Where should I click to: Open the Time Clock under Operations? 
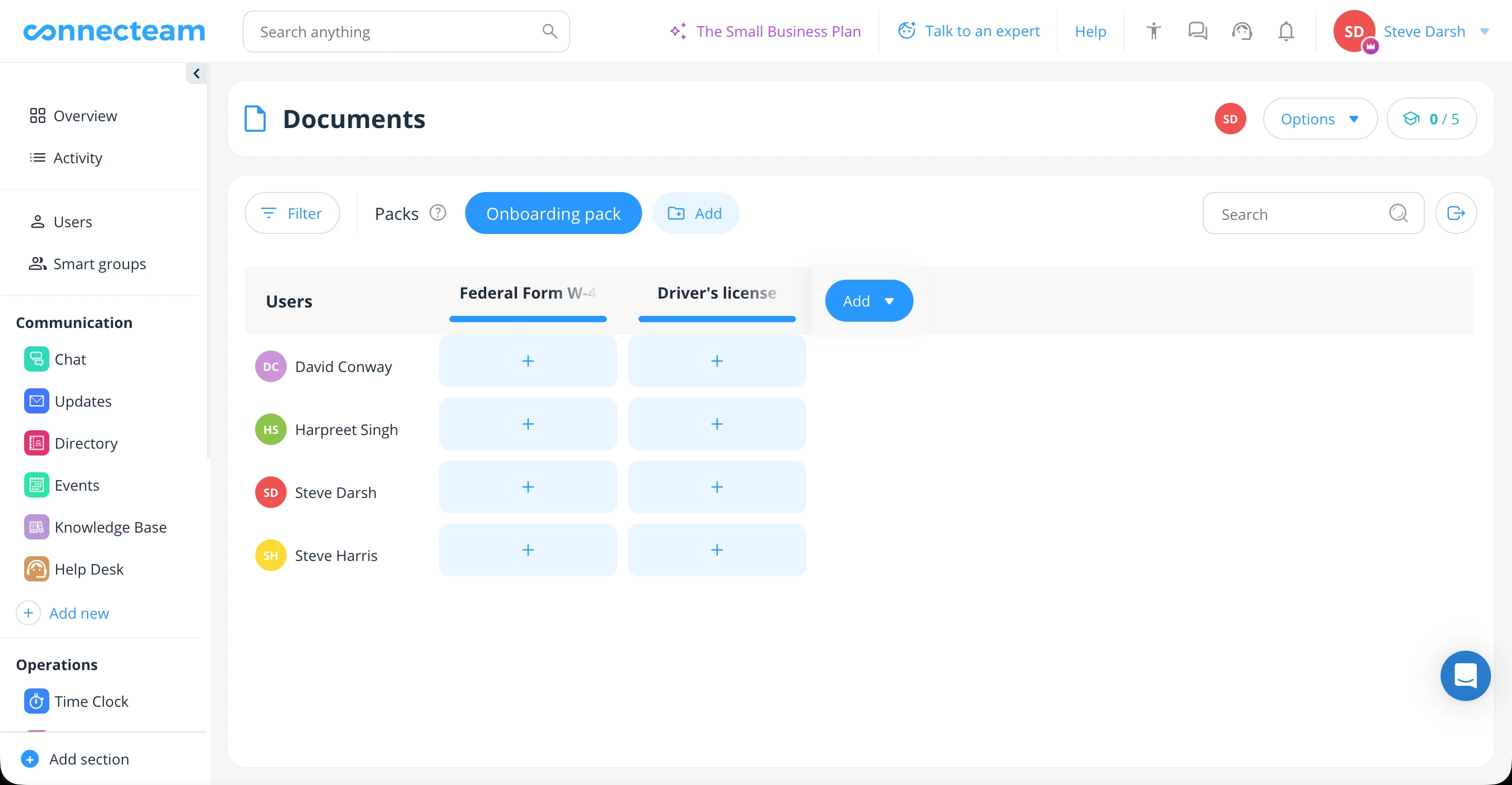pyautogui.click(x=91, y=701)
